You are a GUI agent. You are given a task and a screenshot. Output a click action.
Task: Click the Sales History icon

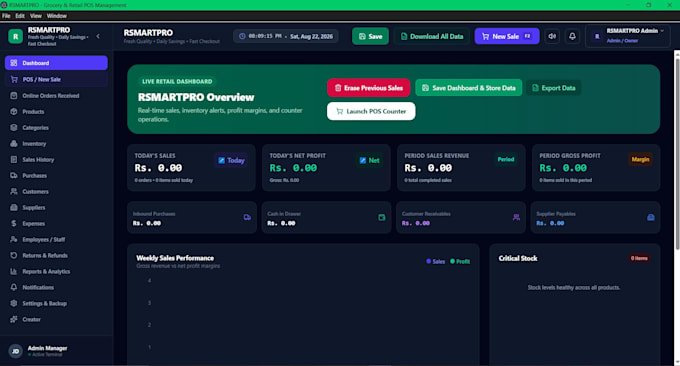14,160
